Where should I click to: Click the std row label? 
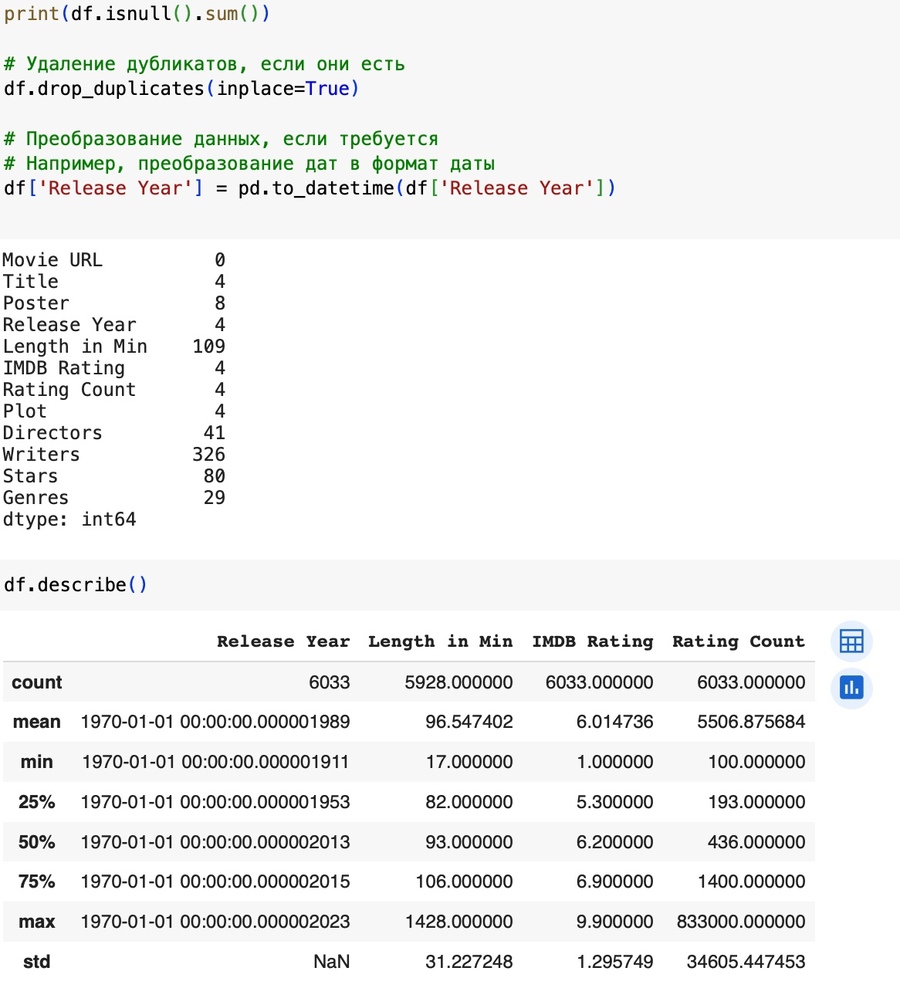click(x=37, y=962)
